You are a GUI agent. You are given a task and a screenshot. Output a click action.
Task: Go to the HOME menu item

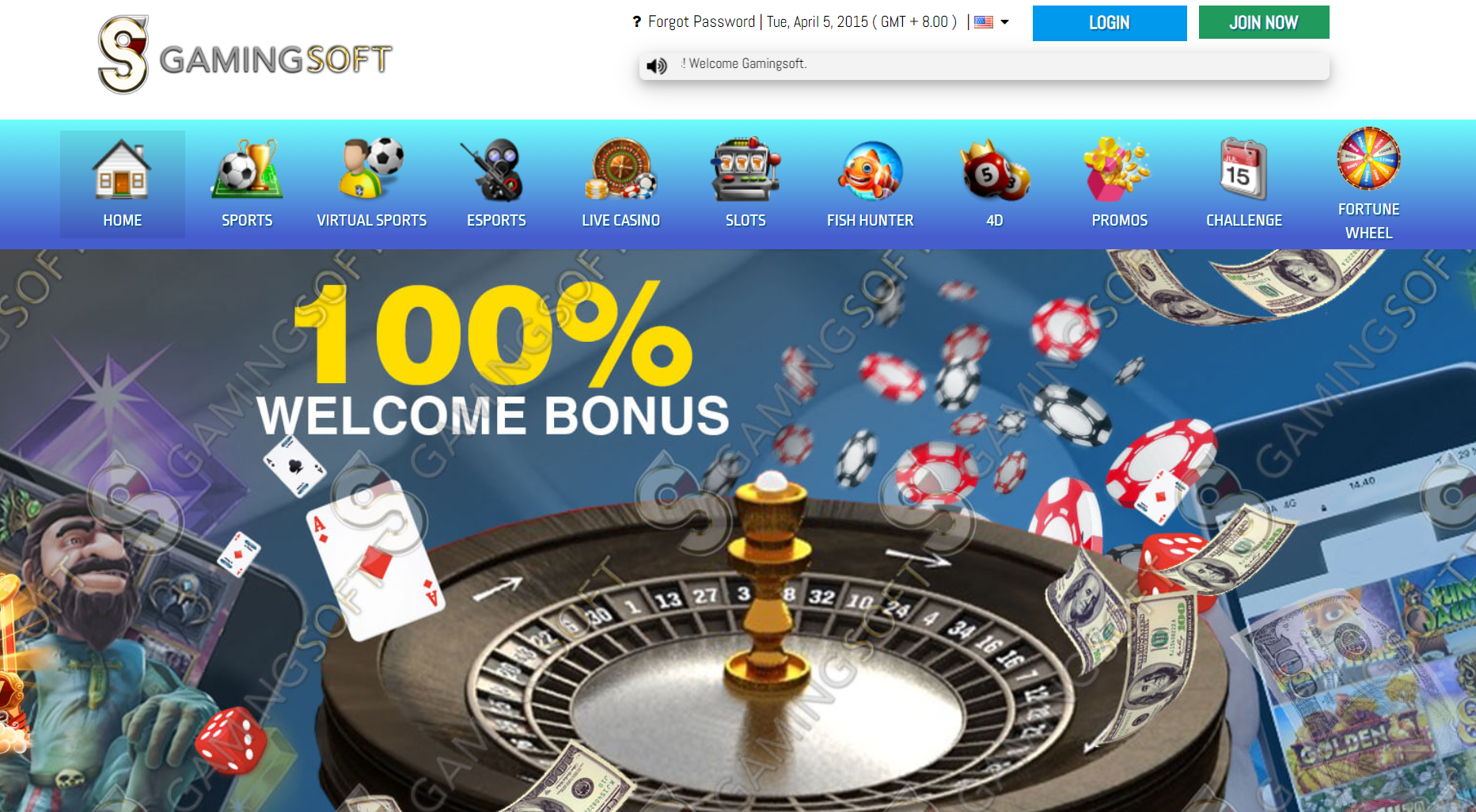point(123,184)
